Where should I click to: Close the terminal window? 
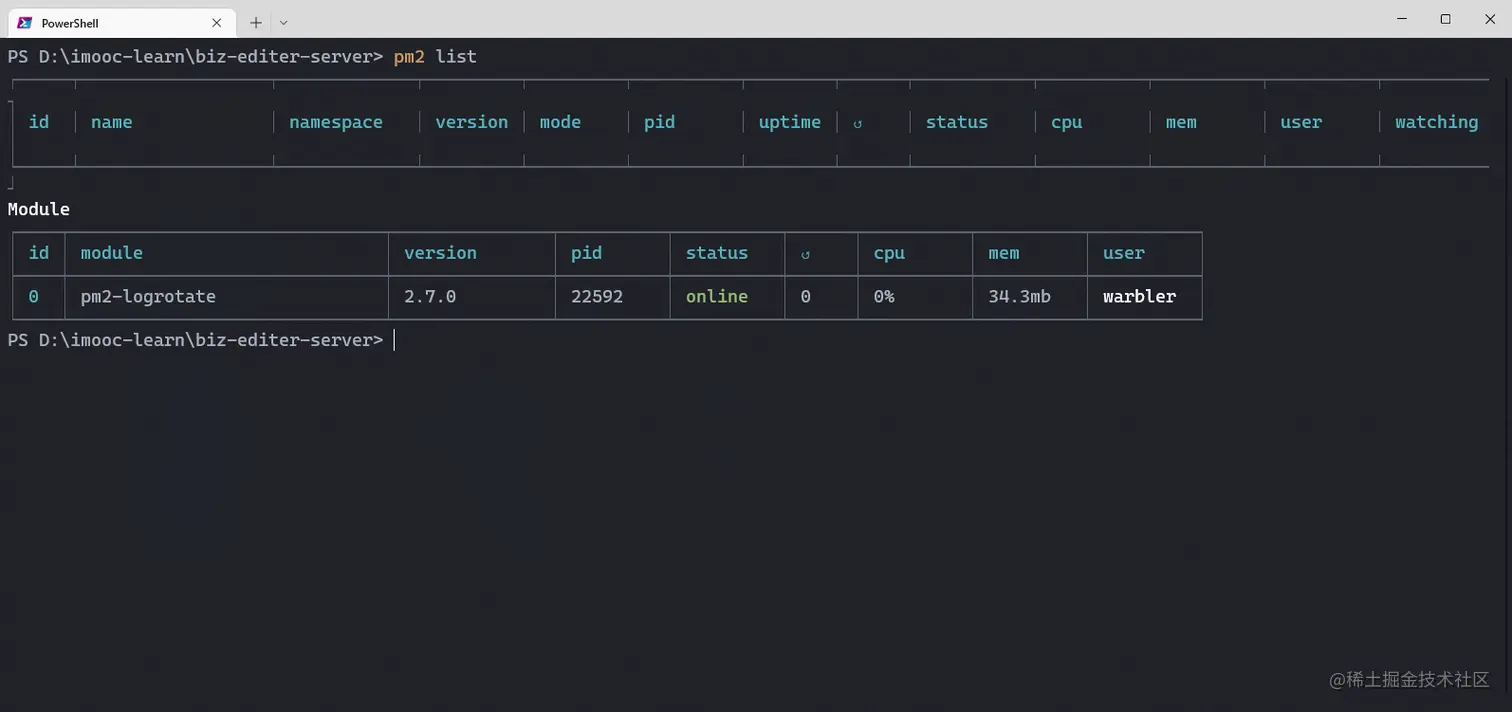pyautogui.click(x=1488, y=19)
